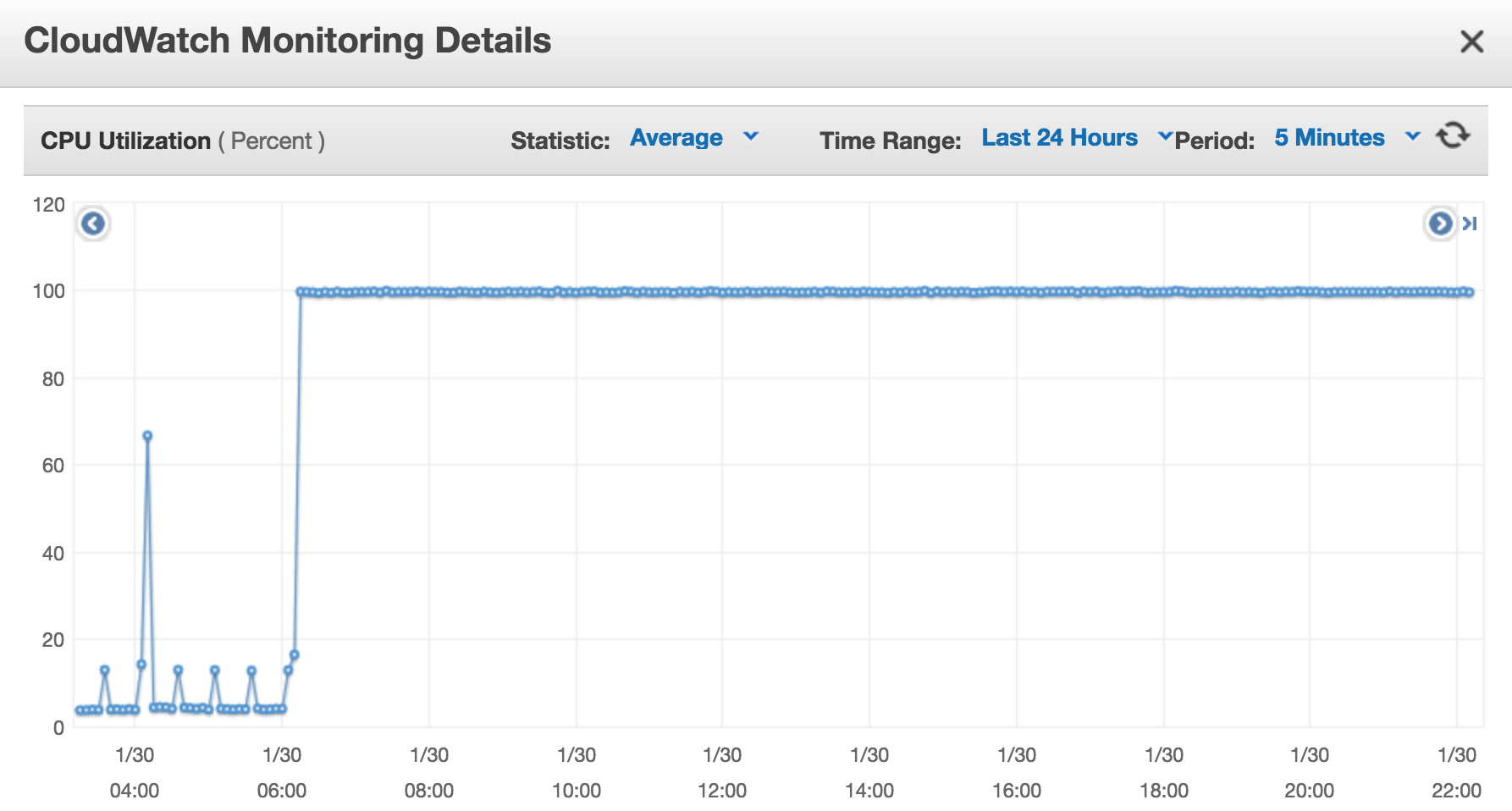Jump to the latest data with skip-to-end icon
The image size is (1512, 811).
click(1471, 223)
